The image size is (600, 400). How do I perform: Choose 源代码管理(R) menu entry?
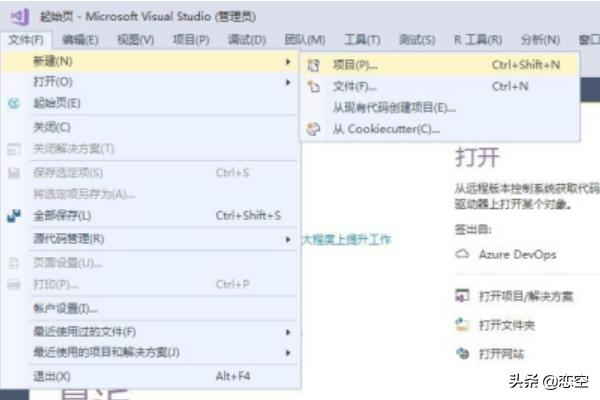150,239
